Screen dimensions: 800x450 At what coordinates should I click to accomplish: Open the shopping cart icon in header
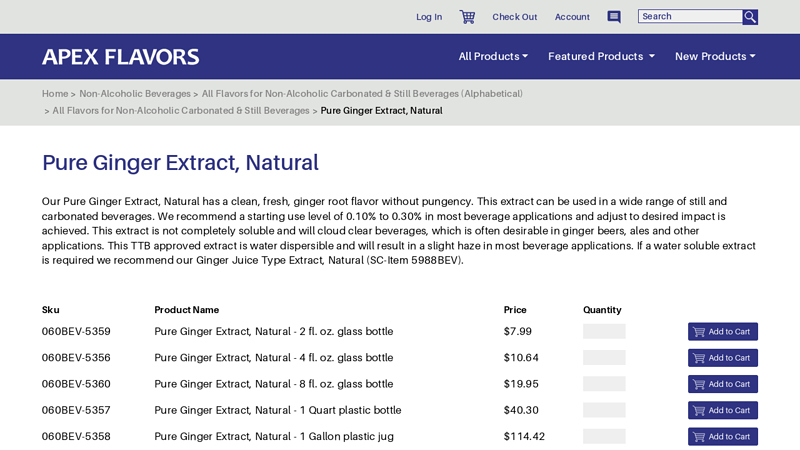pyautogui.click(x=467, y=17)
